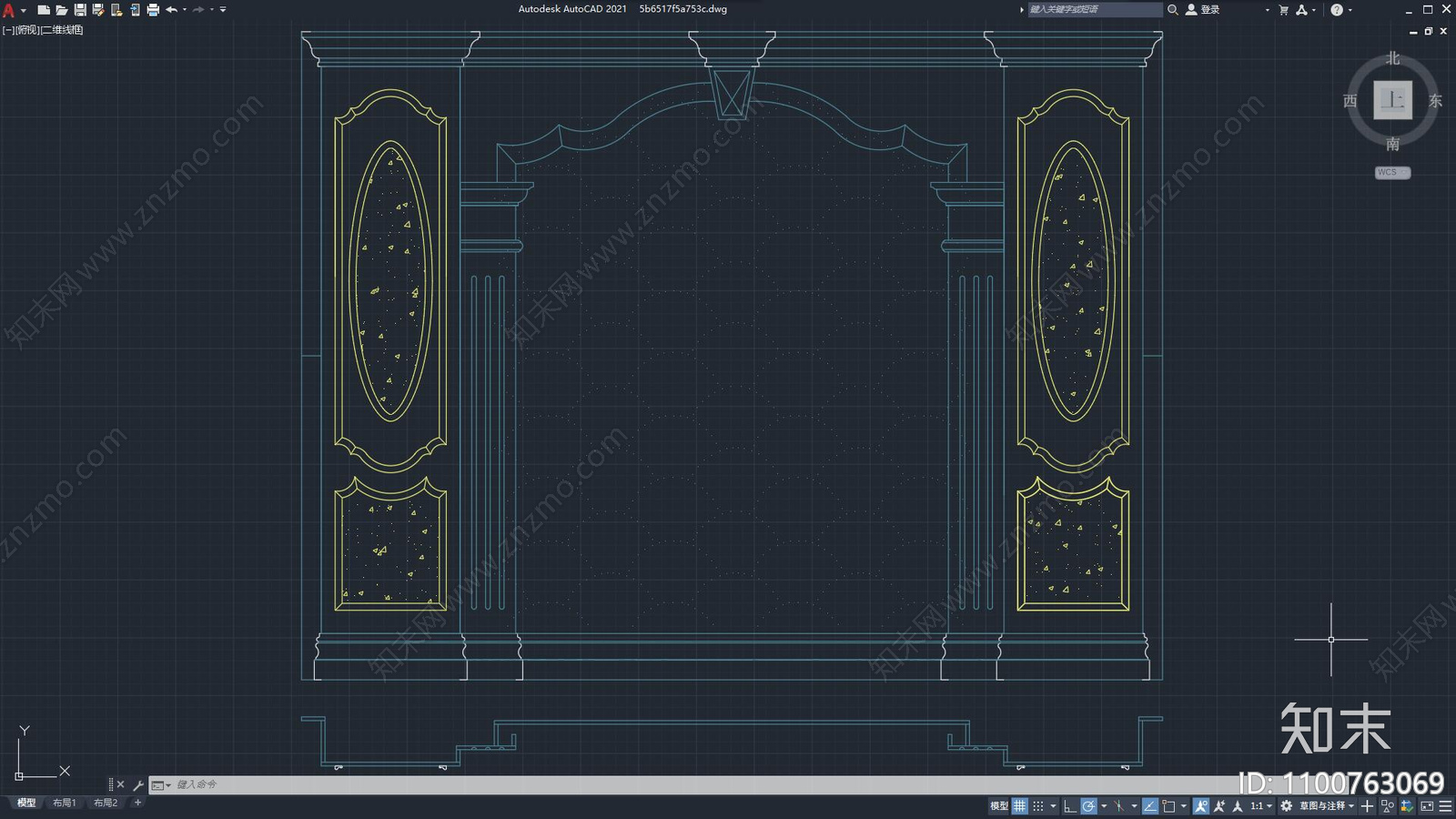Click the WCS coordinate system button

pyautogui.click(x=1391, y=173)
